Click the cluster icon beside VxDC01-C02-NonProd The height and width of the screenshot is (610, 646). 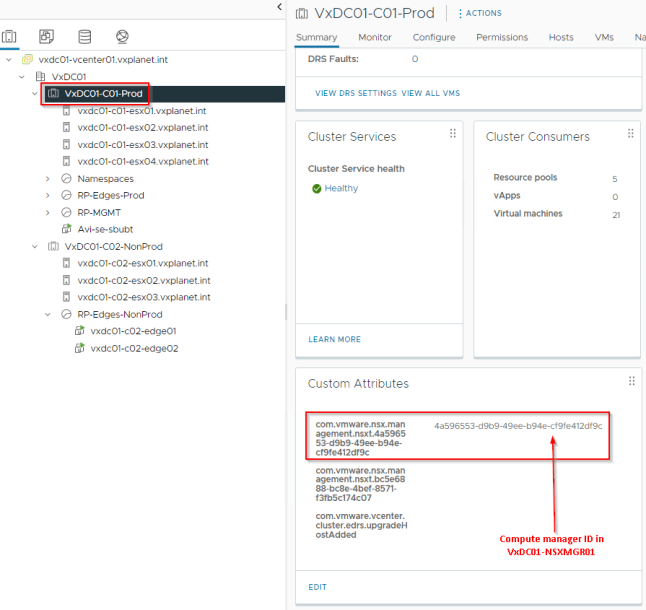[53, 246]
